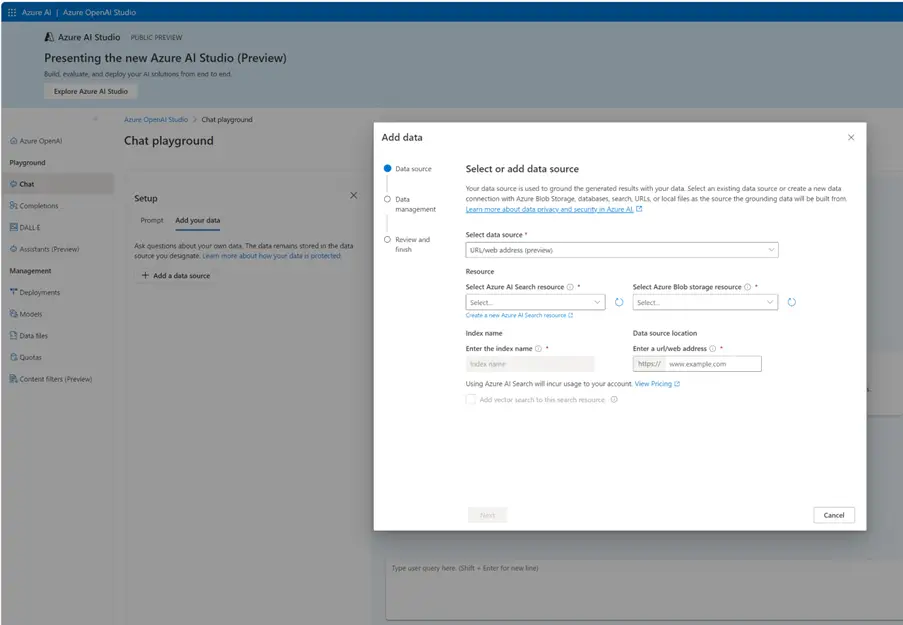Click Azure OpenAI Studio in the top bar
The width and height of the screenshot is (903, 625).
coord(100,12)
